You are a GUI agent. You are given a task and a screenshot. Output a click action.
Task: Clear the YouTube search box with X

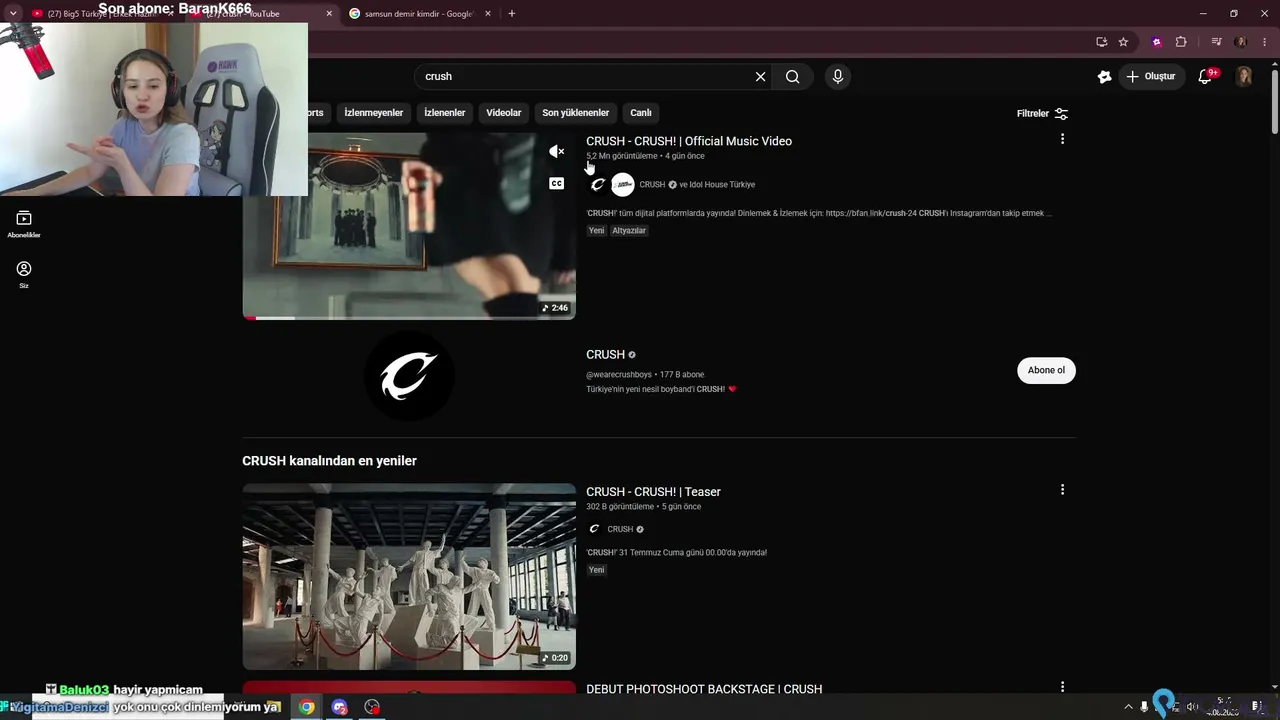[x=760, y=77]
